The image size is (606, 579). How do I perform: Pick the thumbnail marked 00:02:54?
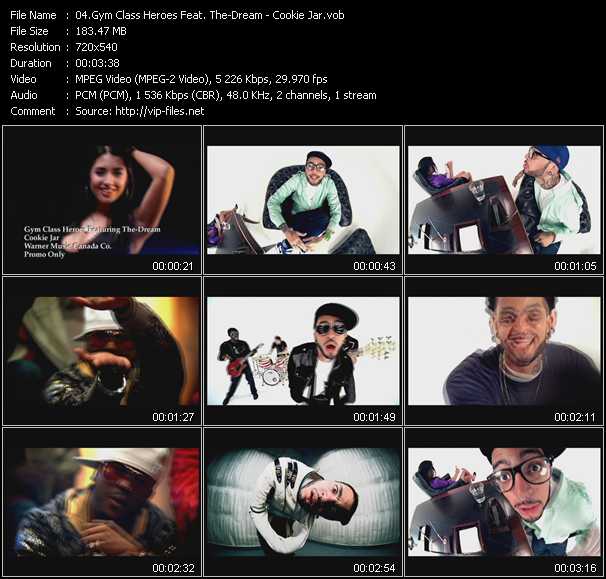(303, 502)
